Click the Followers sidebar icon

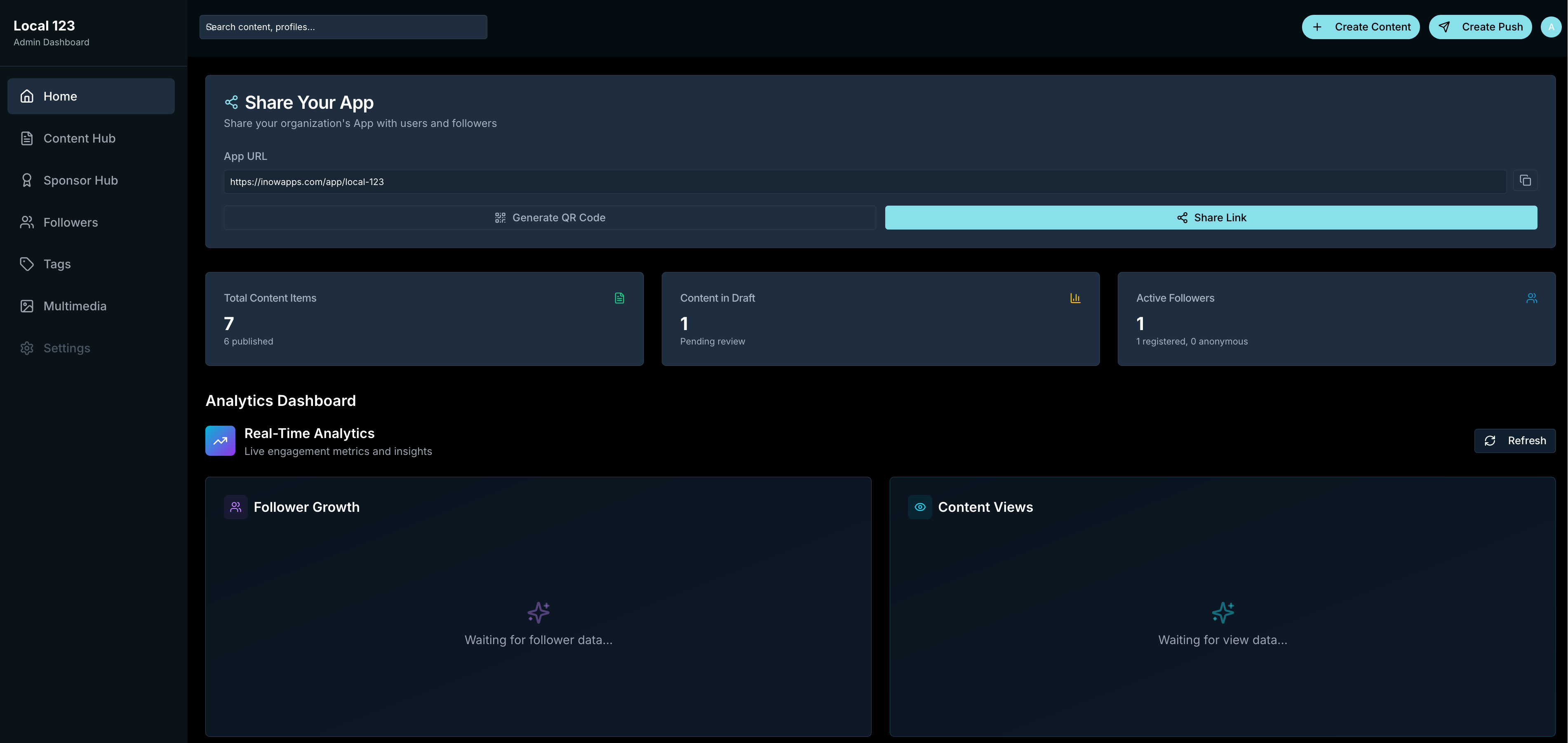[x=27, y=222]
